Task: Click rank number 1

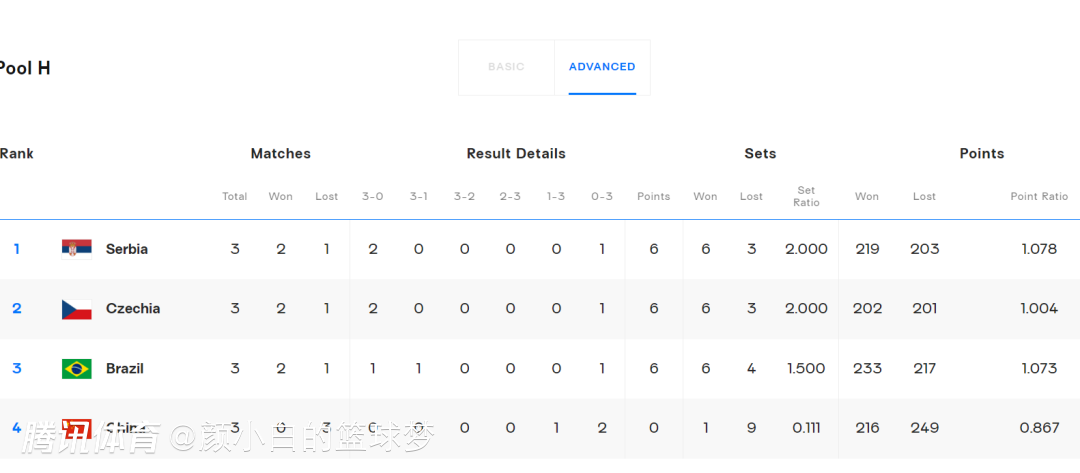Action: pyautogui.click(x=16, y=249)
